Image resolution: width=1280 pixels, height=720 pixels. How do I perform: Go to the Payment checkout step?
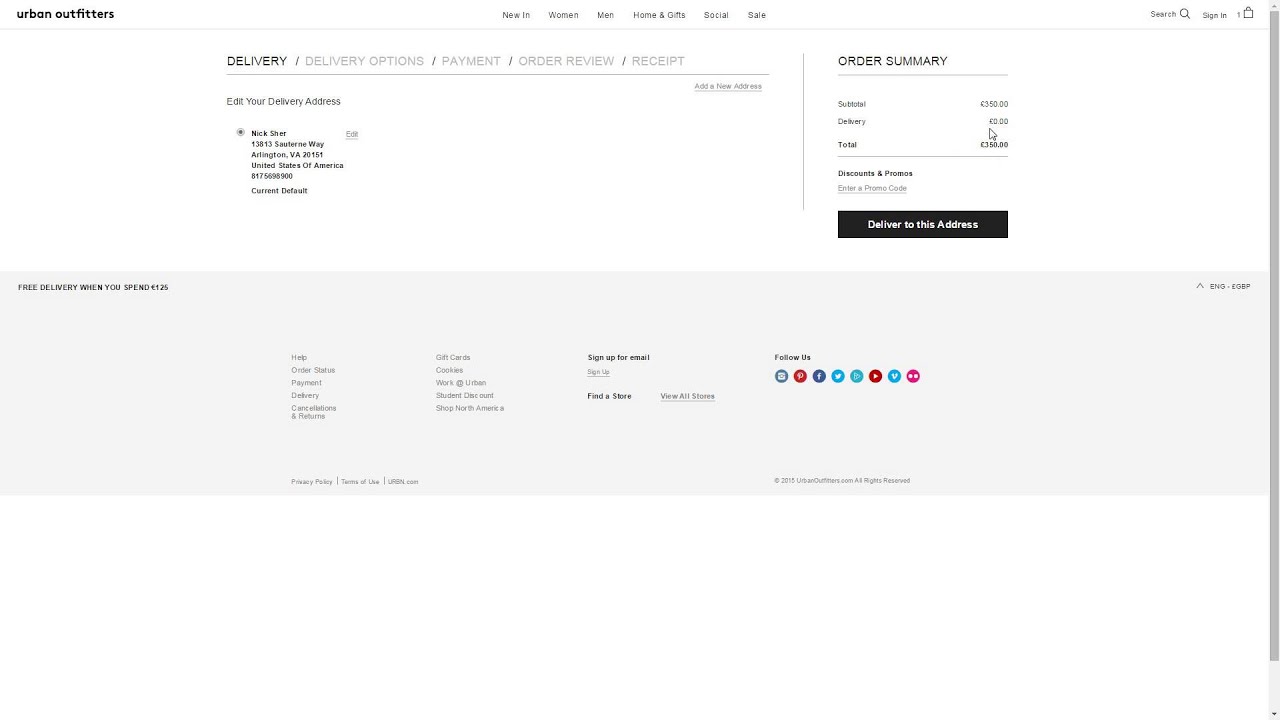pyautogui.click(x=471, y=61)
